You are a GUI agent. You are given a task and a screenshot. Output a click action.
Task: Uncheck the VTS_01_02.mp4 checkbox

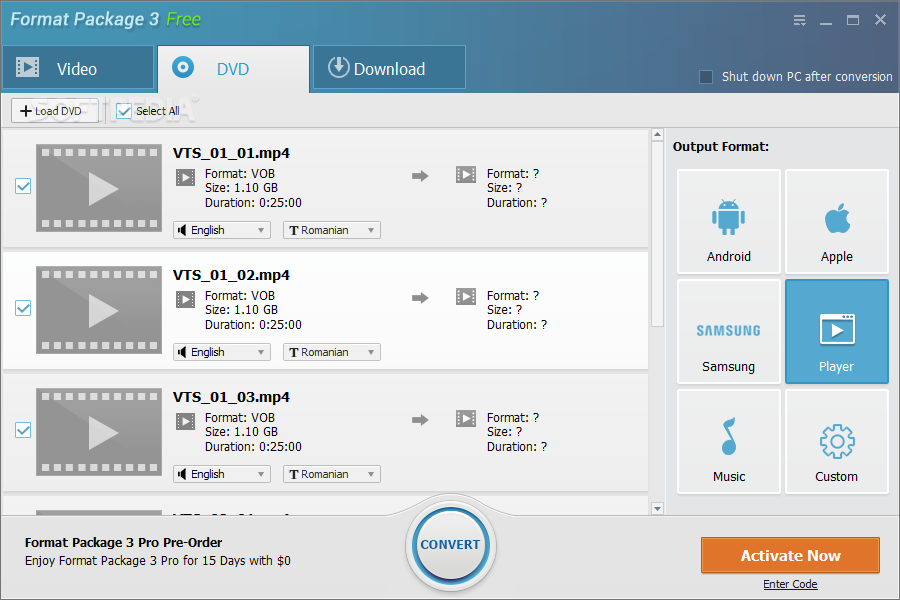pyautogui.click(x=23, y=308)
